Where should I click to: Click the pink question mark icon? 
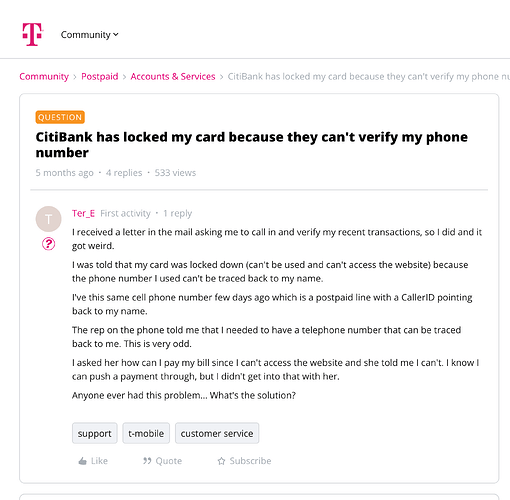[x=49, y=244]
